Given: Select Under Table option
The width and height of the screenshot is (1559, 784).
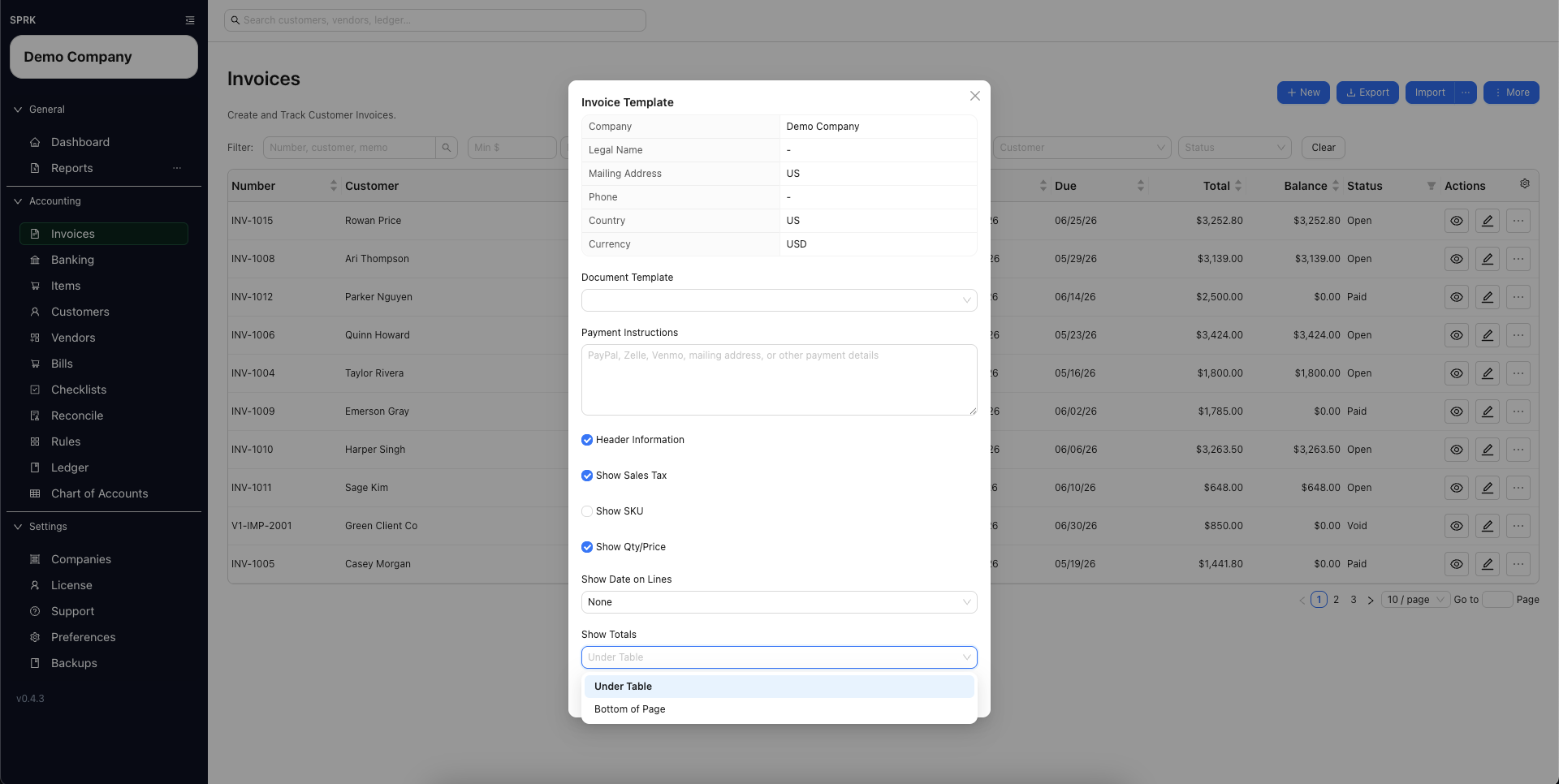Looking at the screenshot, I should 779,687.
